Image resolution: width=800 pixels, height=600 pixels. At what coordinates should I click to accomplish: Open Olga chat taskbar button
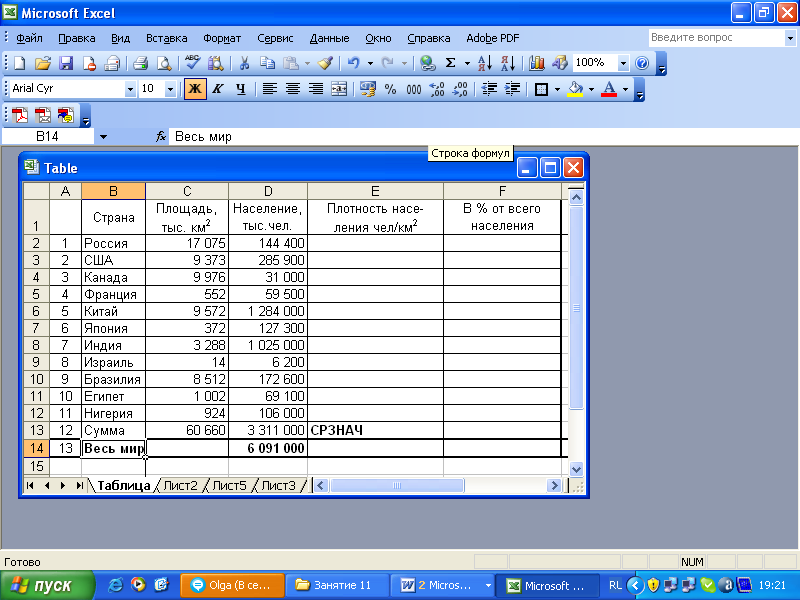pos(232,585)
